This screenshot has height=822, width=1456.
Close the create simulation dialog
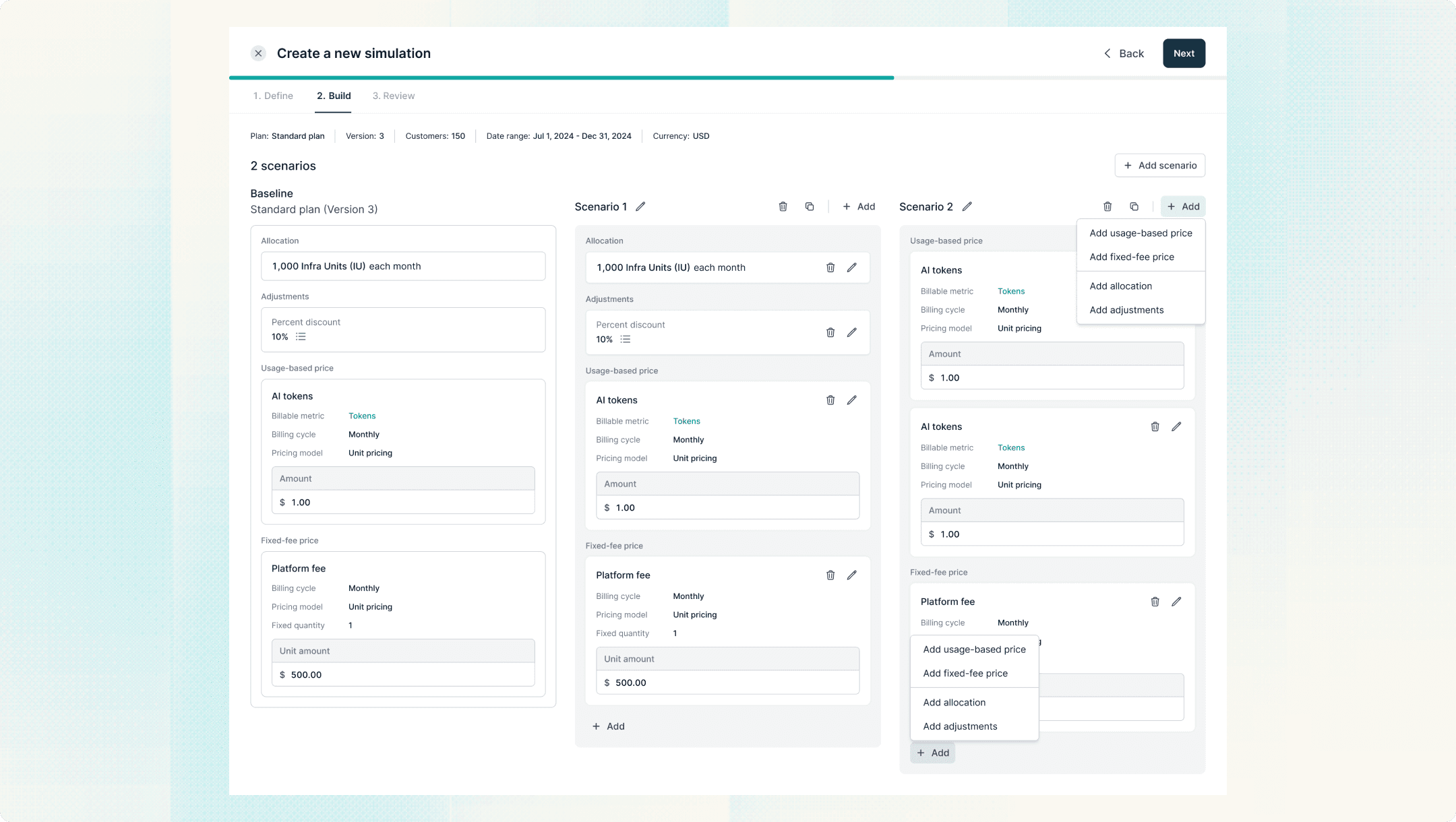click(258, 53)
